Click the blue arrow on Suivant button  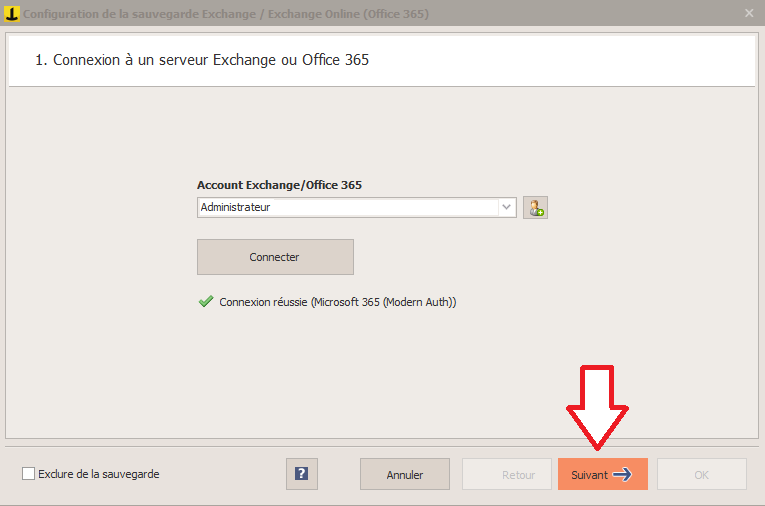point(623,474)
